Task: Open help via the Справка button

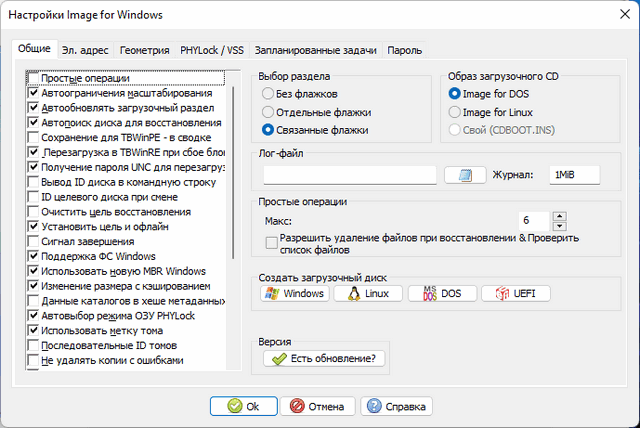Action: coord(397,406)
